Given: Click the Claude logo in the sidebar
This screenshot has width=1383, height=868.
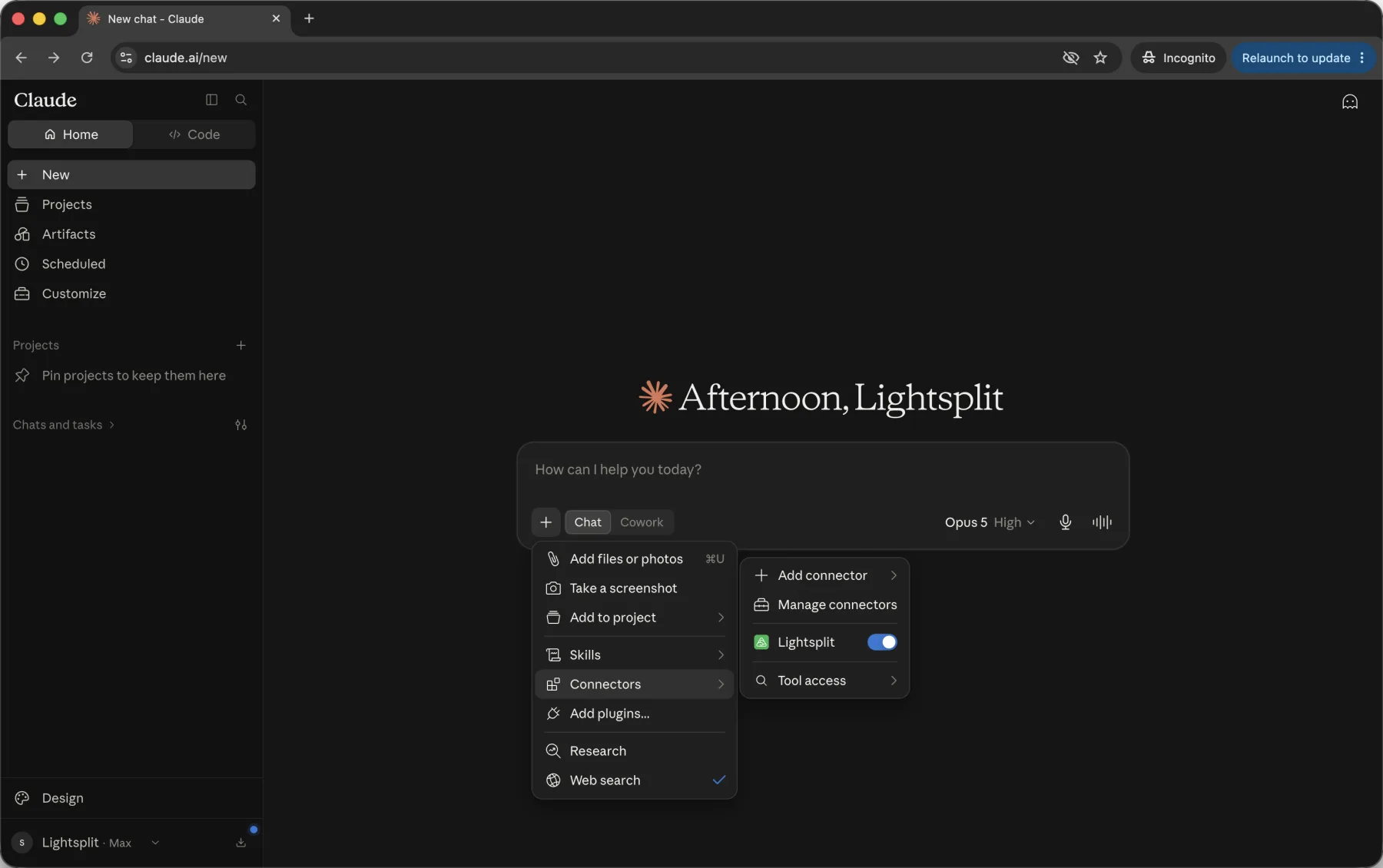Looking at the screenshot, I should [x=45, y=100].
